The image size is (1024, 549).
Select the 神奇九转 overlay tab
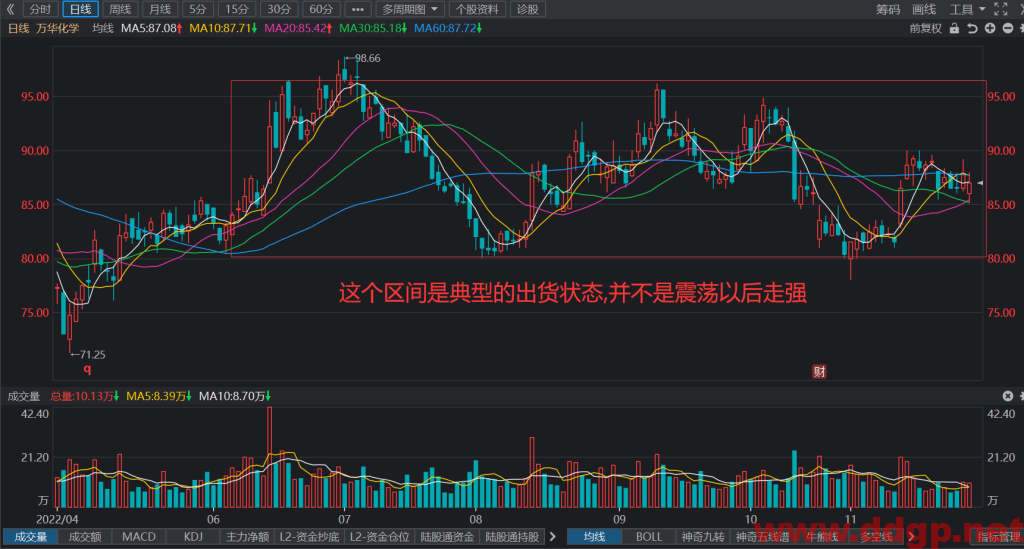point(703,537)
